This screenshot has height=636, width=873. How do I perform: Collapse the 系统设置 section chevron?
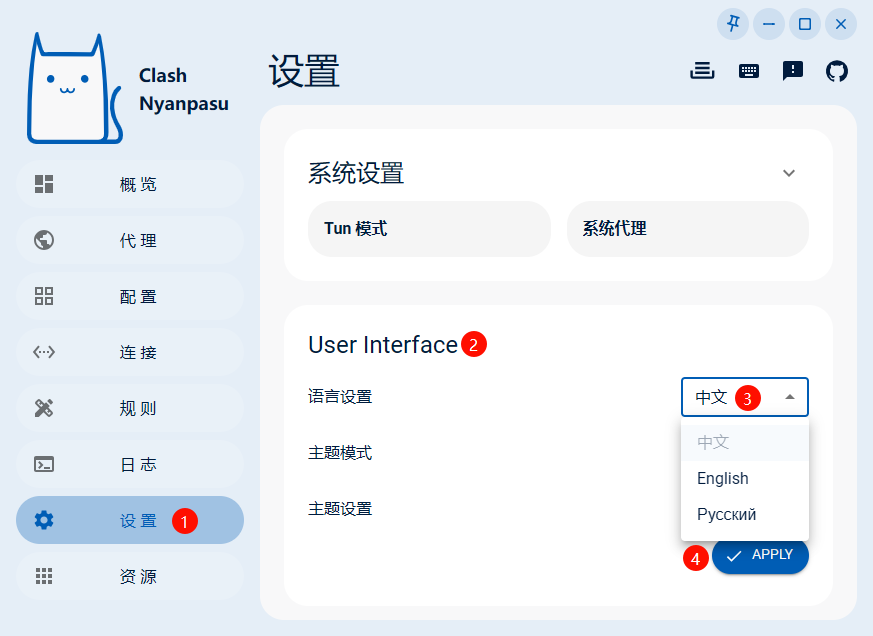pyautogui.click(x=789, y=173)
